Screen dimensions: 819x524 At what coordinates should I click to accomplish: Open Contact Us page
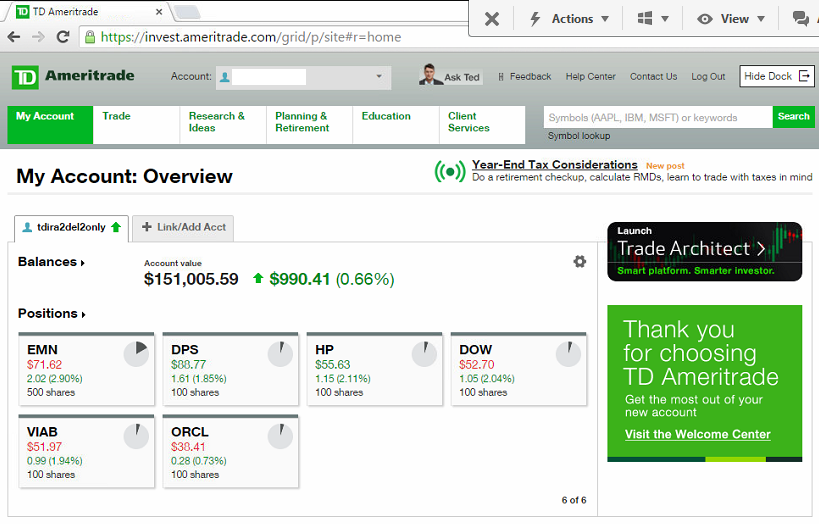653,76
